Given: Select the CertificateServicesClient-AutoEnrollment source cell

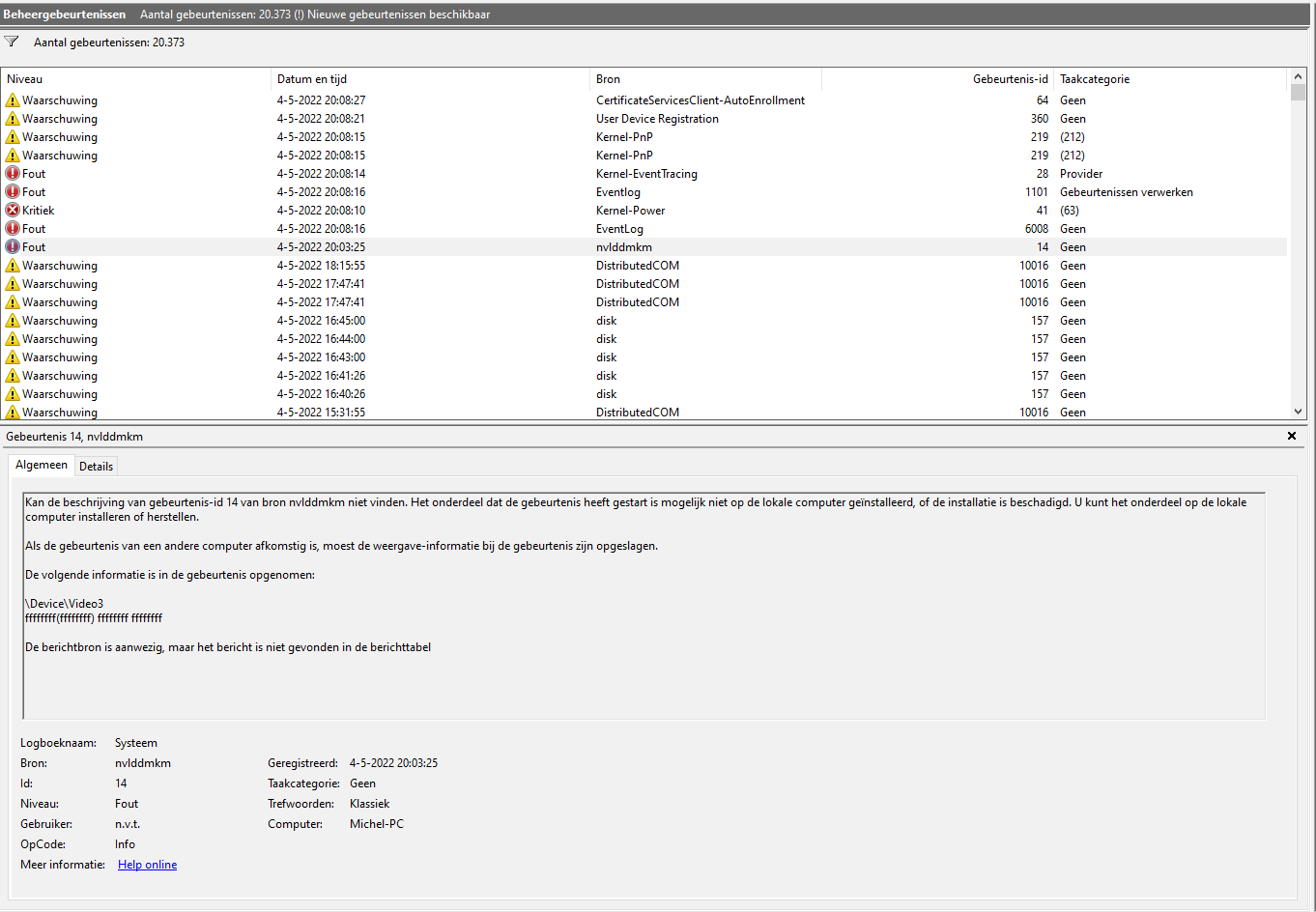Looking at the screenshot, I should point(701,100).
